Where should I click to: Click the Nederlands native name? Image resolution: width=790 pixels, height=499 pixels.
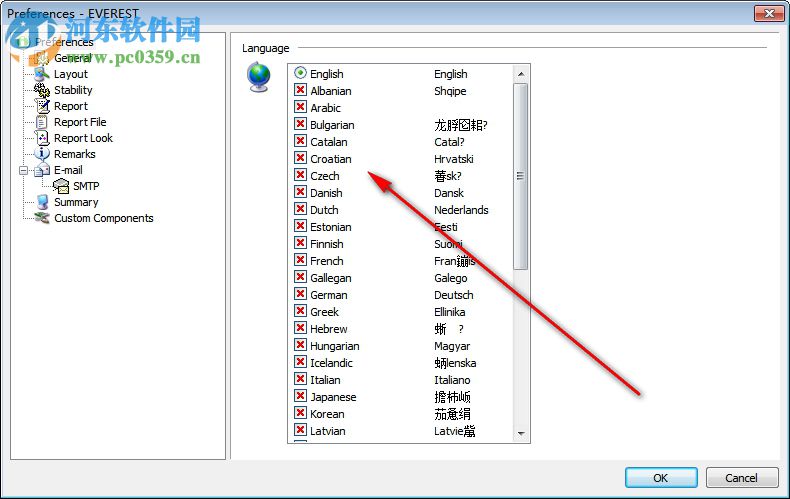pyautogui.click(x=462, y=210)
